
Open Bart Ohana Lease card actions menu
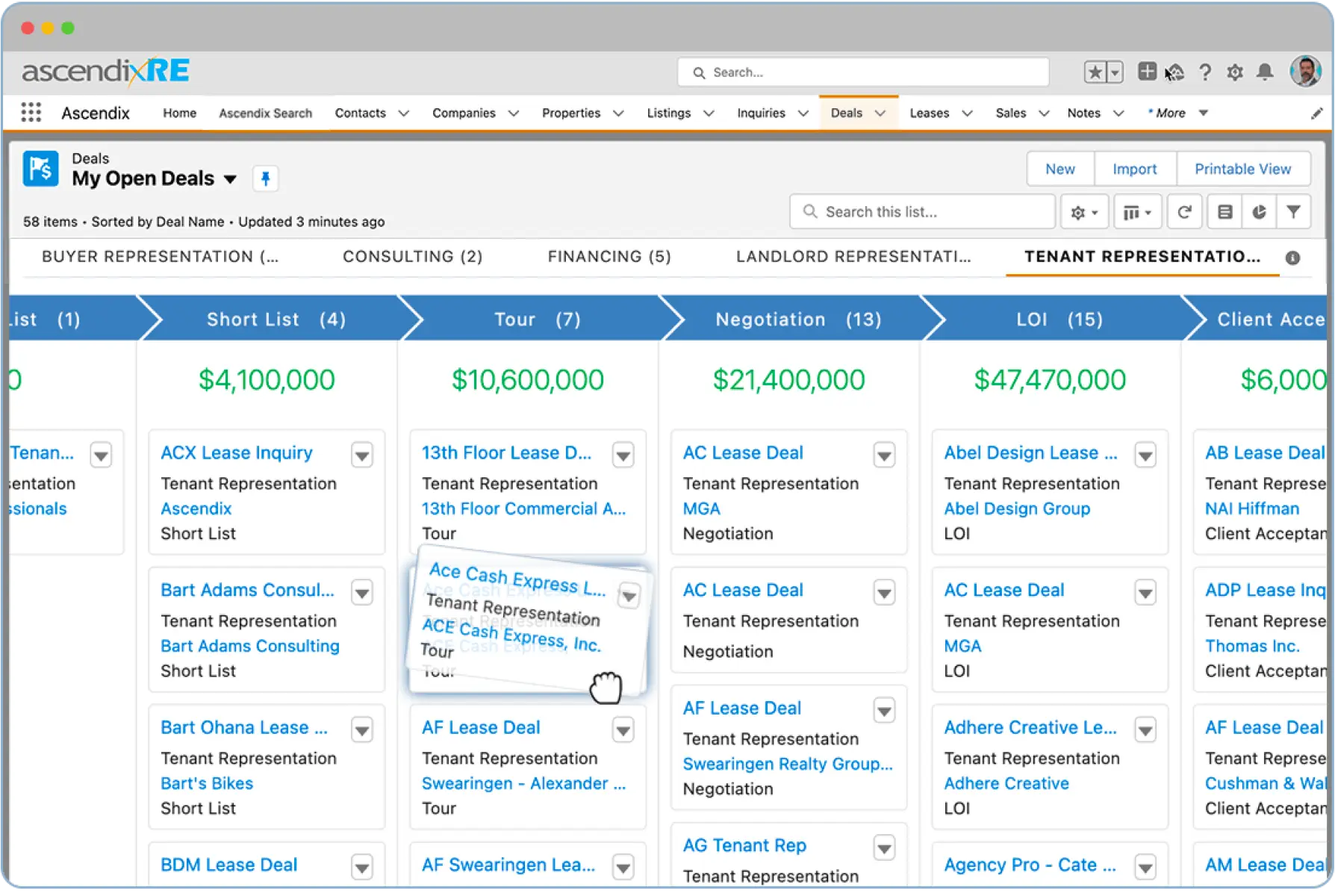(x=362, y=730)
